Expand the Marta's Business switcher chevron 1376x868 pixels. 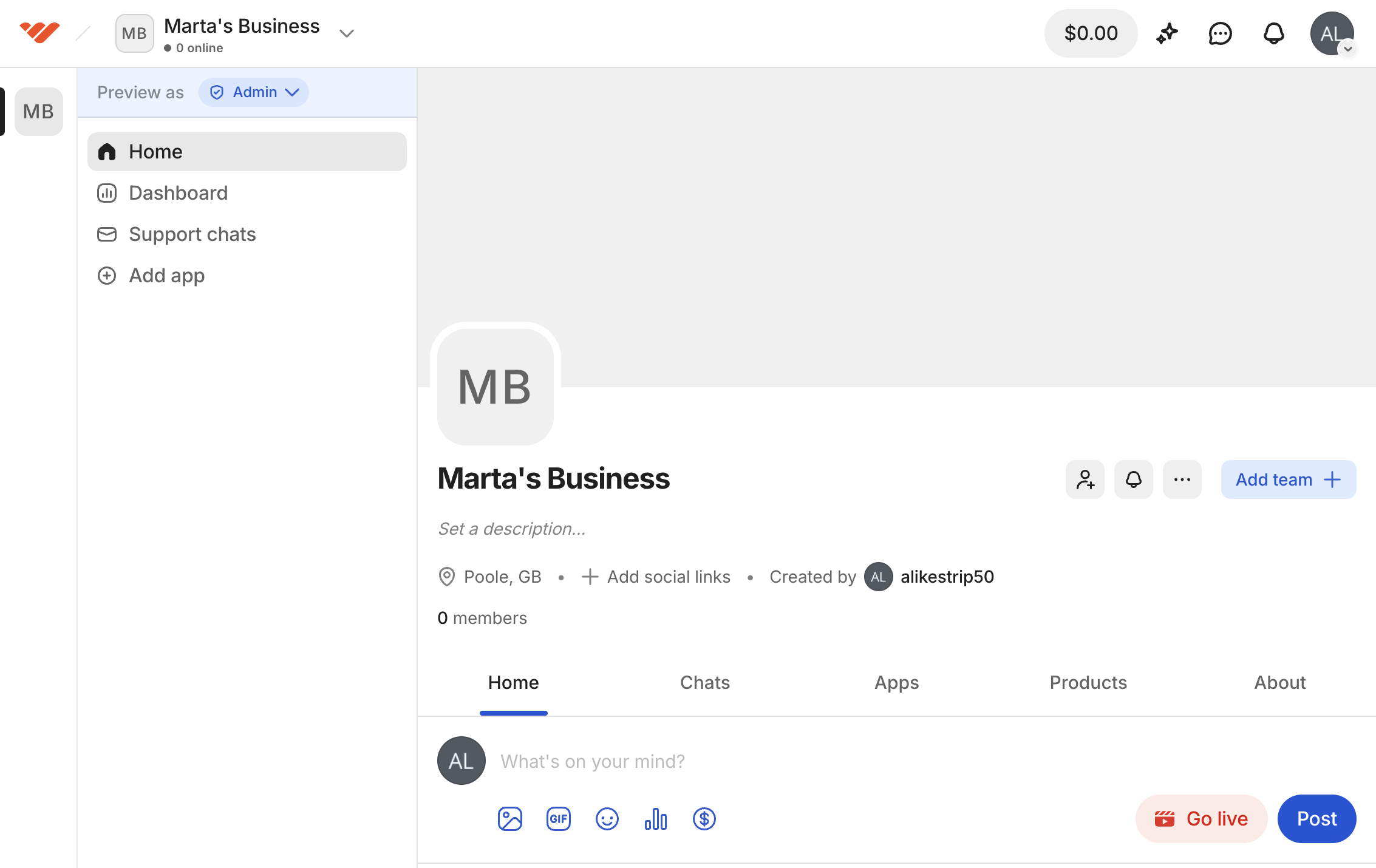click(x=347, y=33)
